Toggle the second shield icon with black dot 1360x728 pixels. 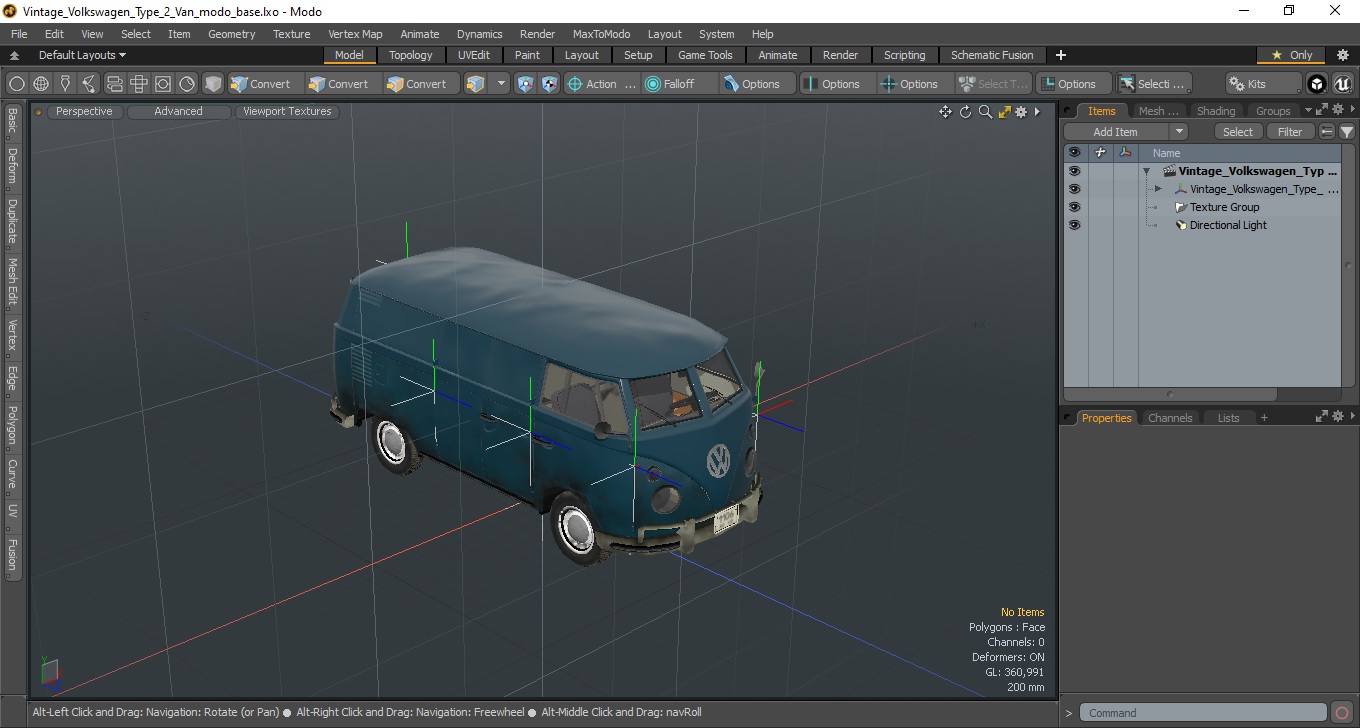(549, 84)
